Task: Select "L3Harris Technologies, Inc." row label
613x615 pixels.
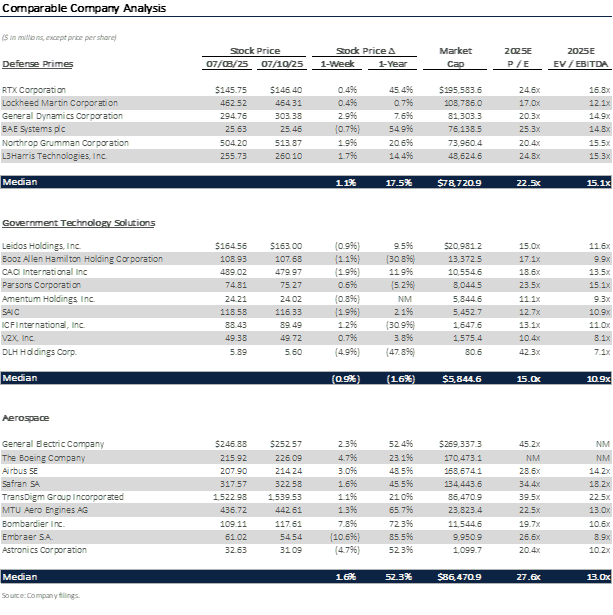Action: [55, 156]
